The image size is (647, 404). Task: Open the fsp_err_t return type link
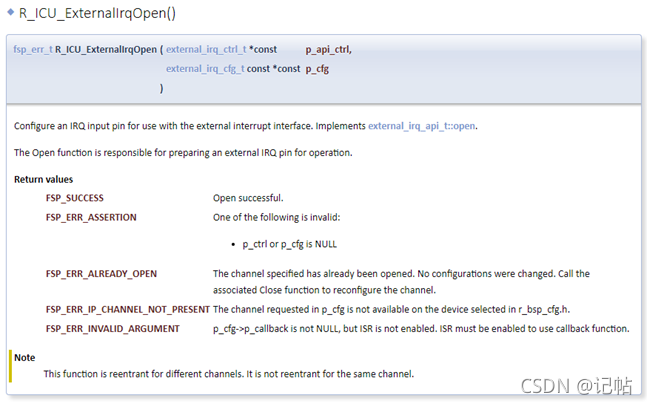point(33,50)
